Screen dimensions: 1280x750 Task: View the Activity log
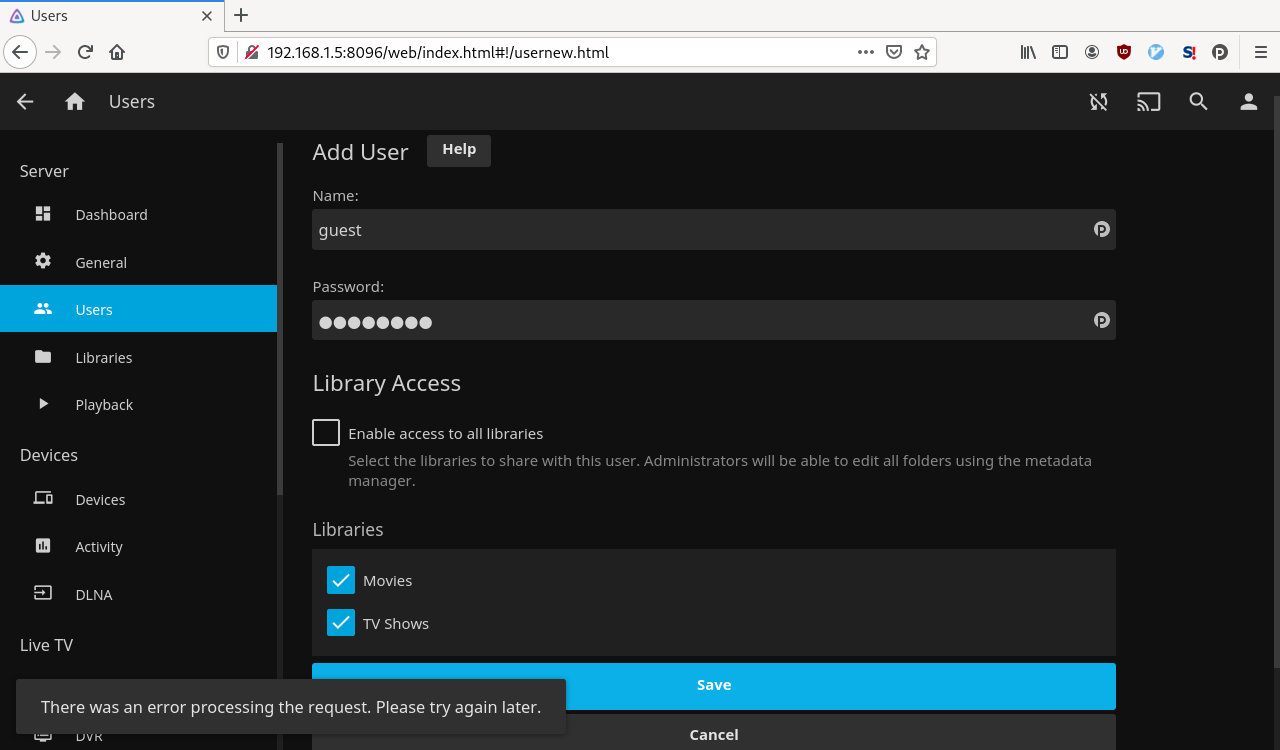pos(99,546)
